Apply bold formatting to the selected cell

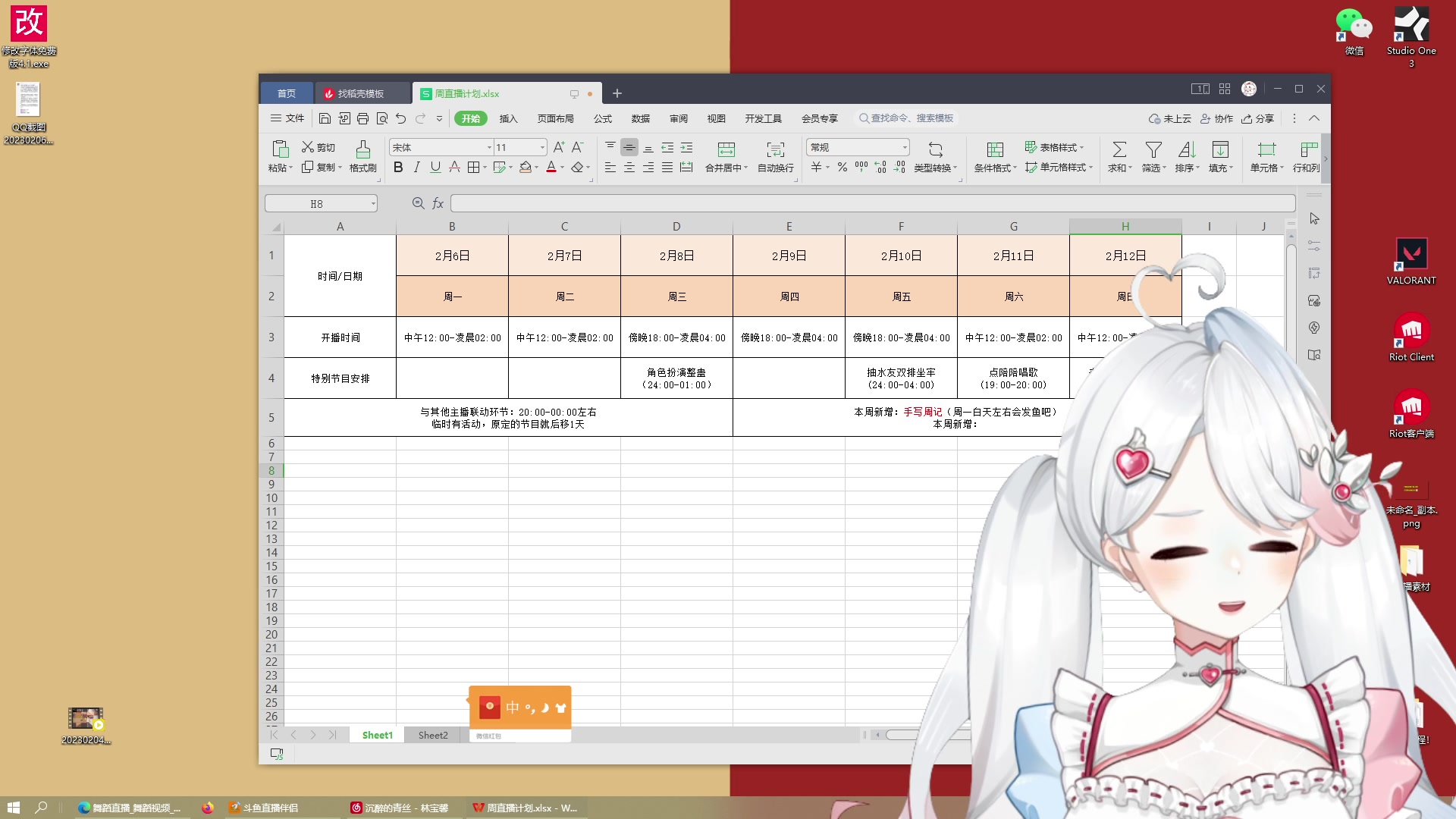coord(398,168)
